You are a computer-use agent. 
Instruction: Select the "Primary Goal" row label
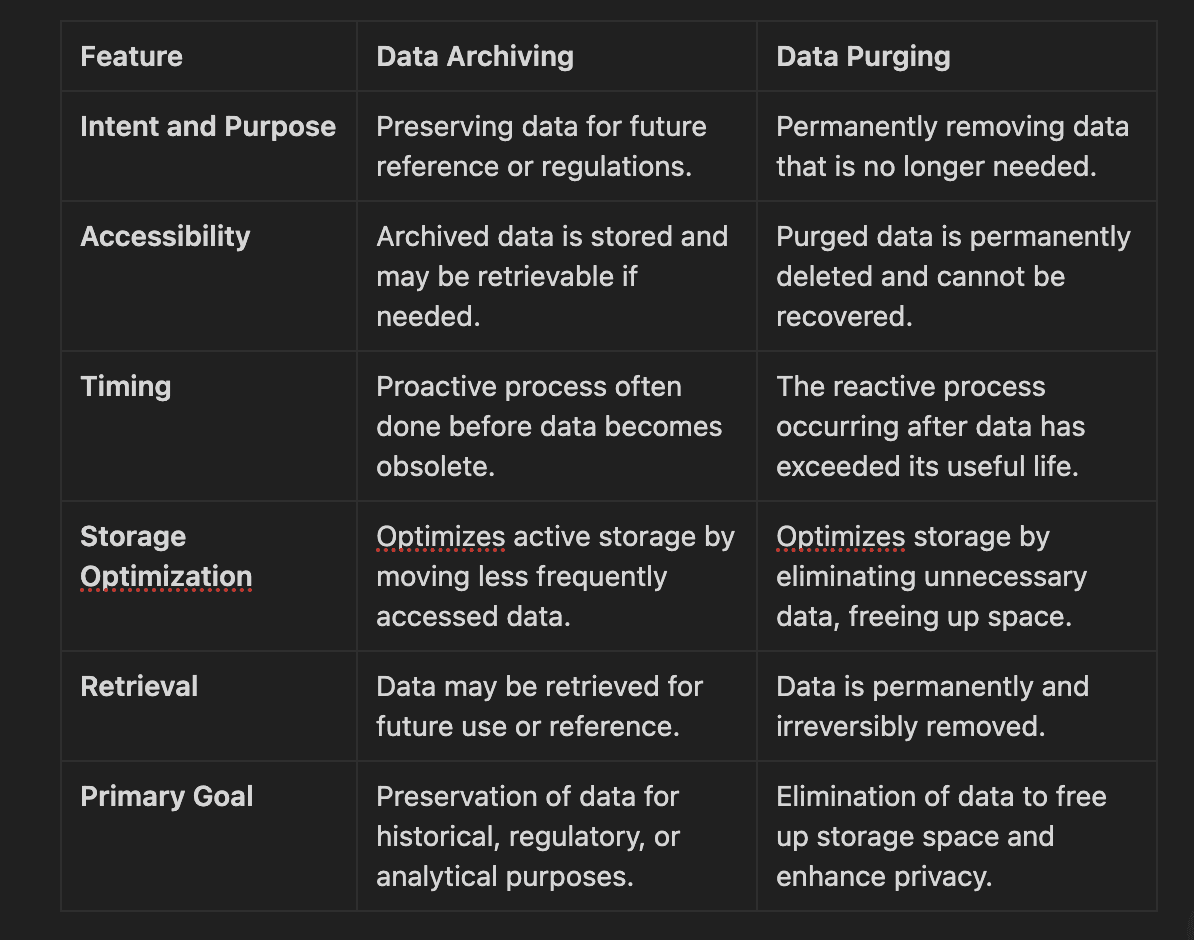click(166, 797)
